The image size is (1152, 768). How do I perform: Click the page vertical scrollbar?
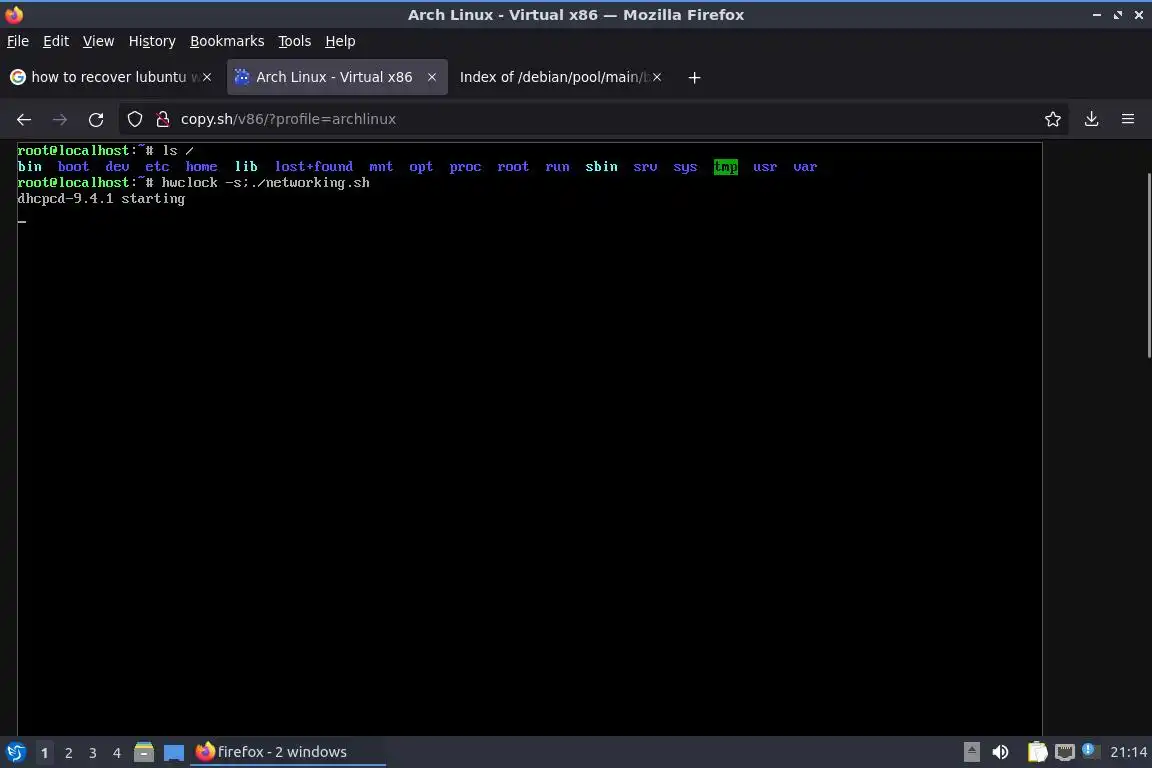click(1148, 265)
